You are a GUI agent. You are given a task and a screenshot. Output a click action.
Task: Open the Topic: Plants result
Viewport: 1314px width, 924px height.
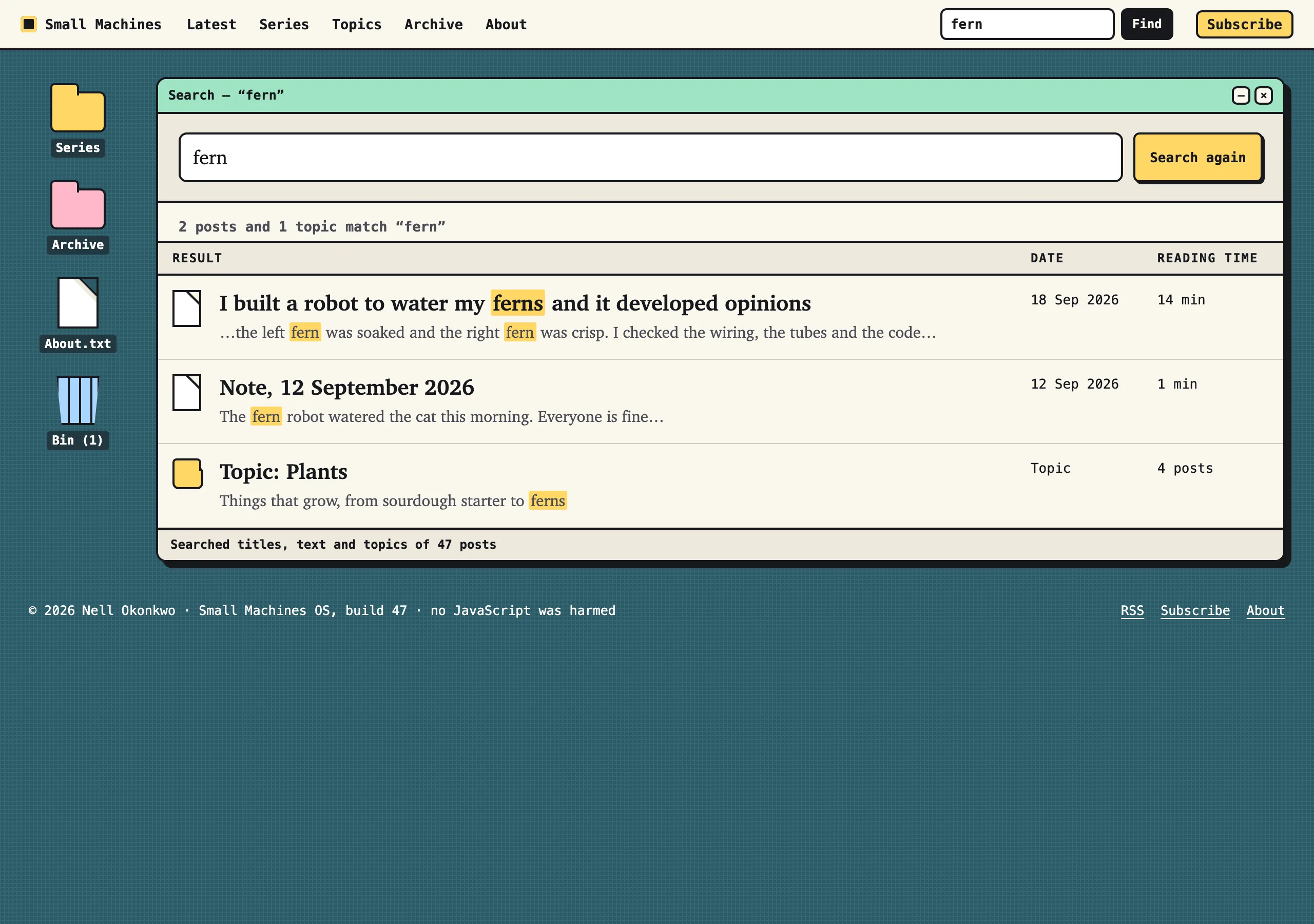click(x=283, y=471)
